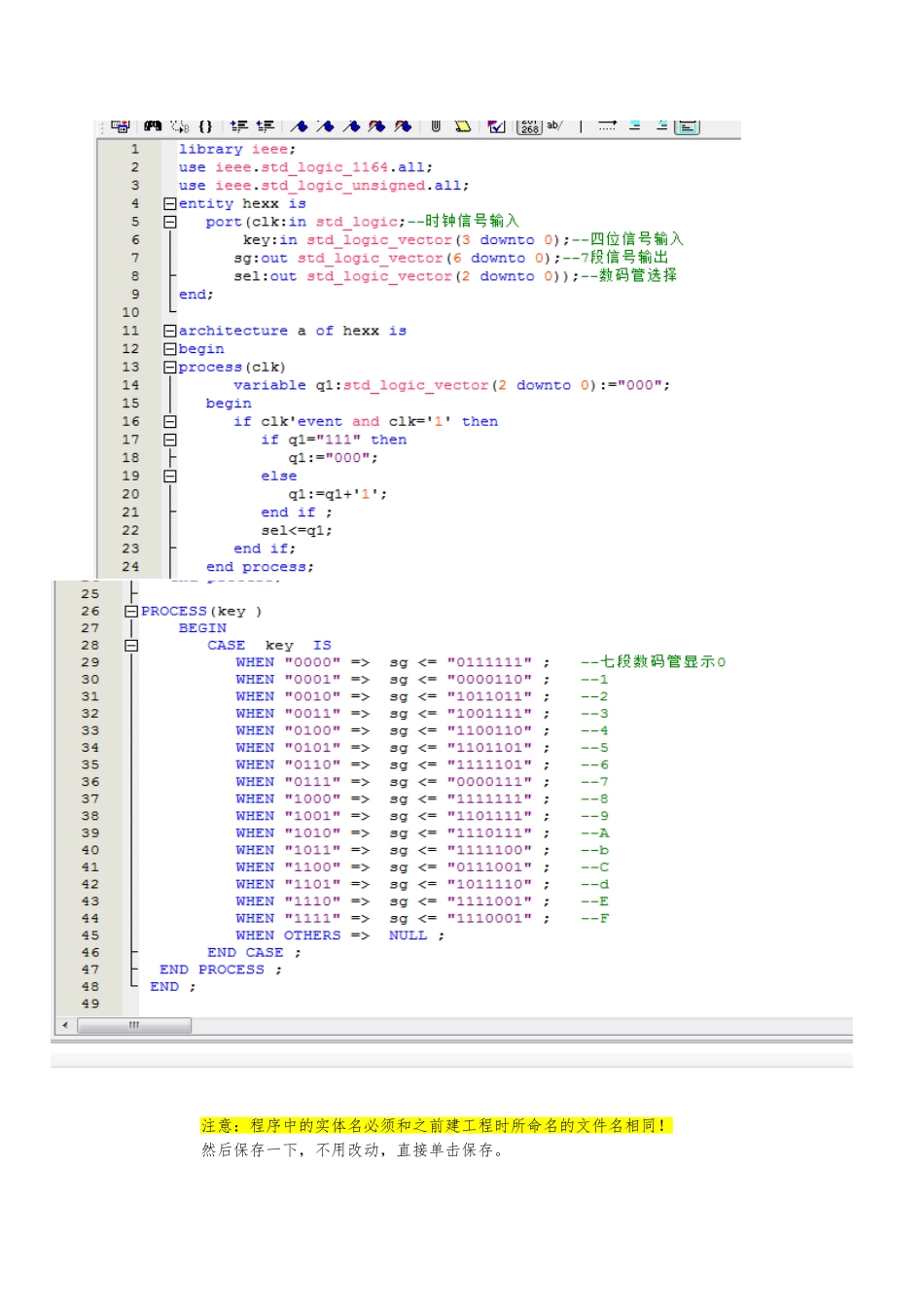Click the "end process;" text on line 24

[x=260, y=567]
